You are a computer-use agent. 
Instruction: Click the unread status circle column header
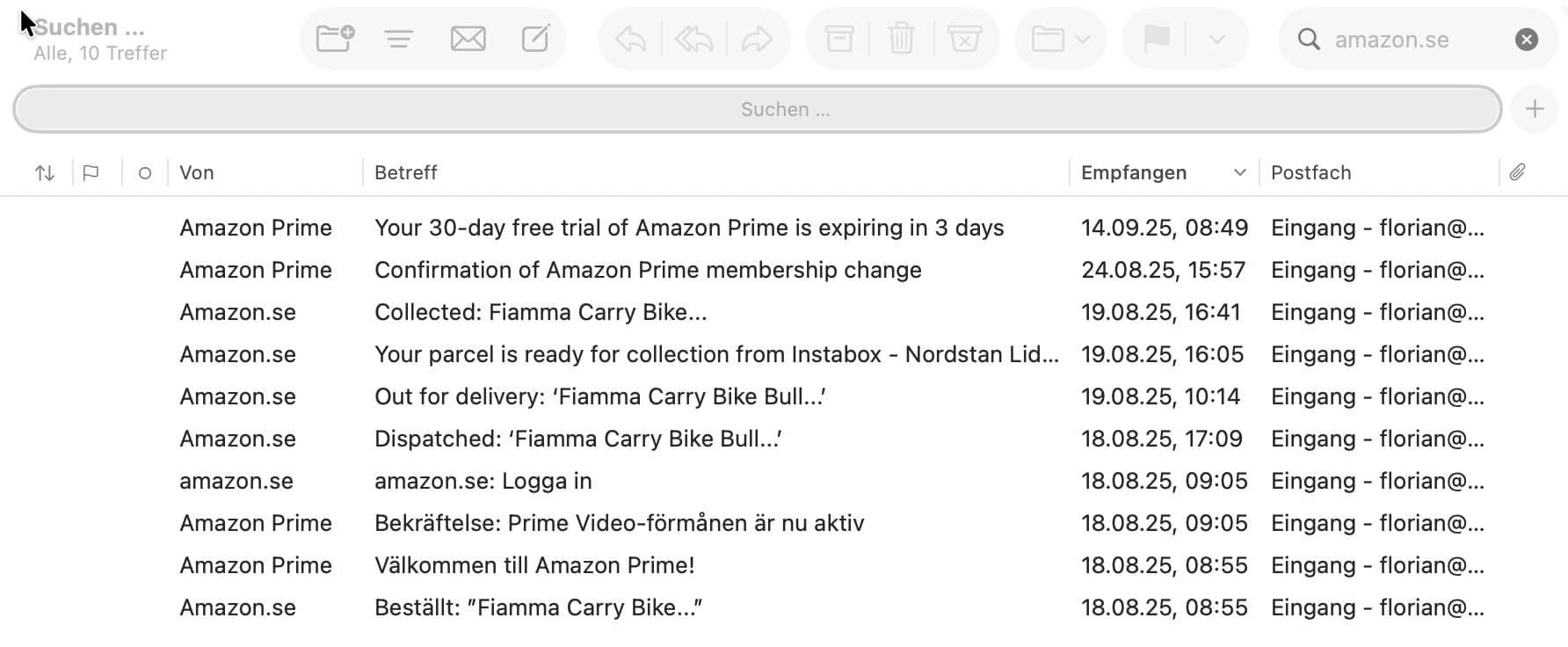(144, 172)
